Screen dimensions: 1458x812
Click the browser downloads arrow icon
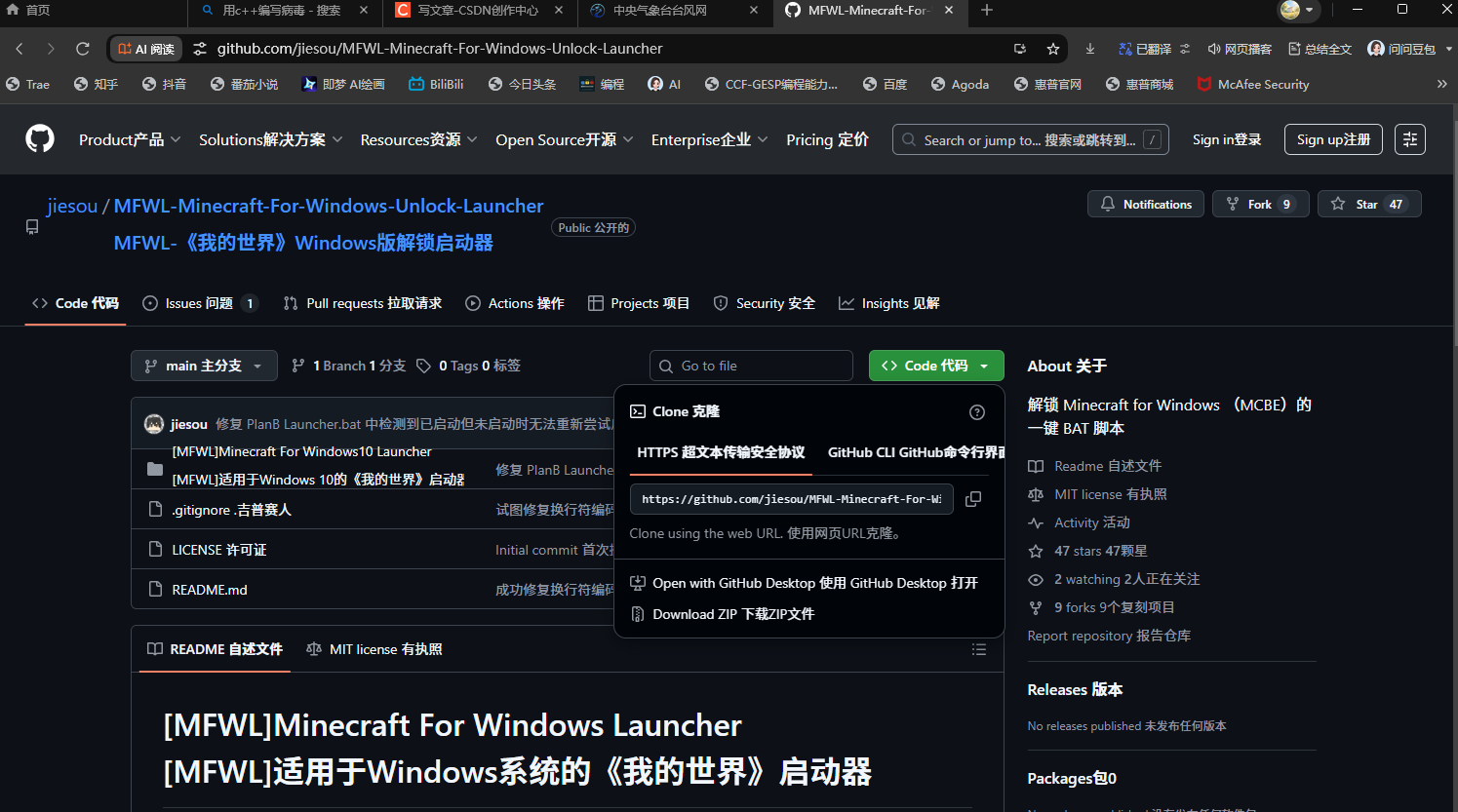1090,48
